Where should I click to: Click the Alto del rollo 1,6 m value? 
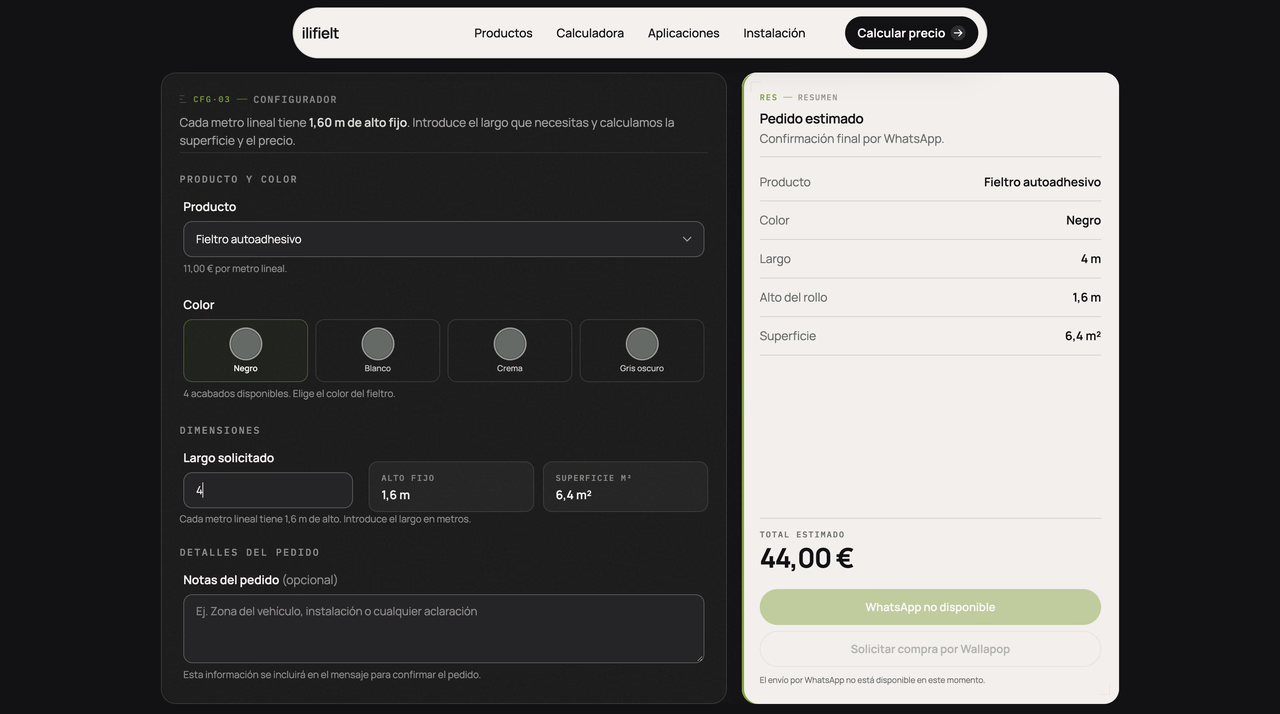1086,297
